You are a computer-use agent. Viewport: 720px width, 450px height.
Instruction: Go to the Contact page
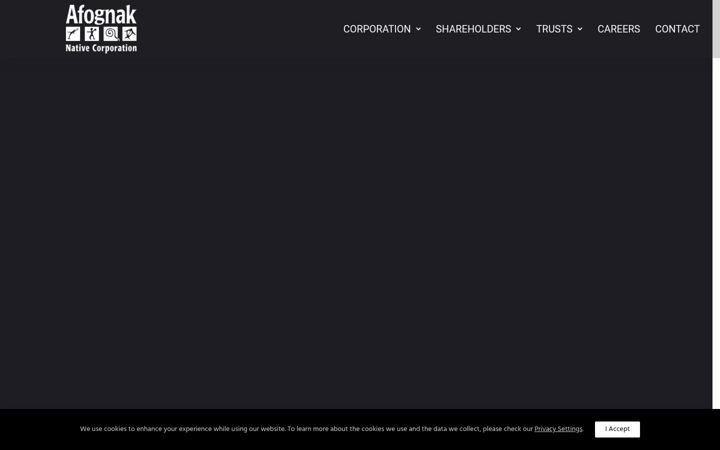[x=677, y=29]
